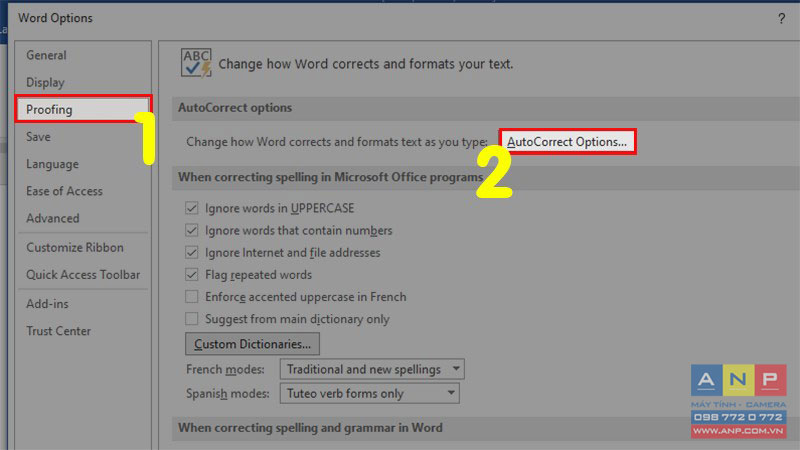Click 'When correcting spelling in Microsoft Office programs' heading

coord(331,177)
